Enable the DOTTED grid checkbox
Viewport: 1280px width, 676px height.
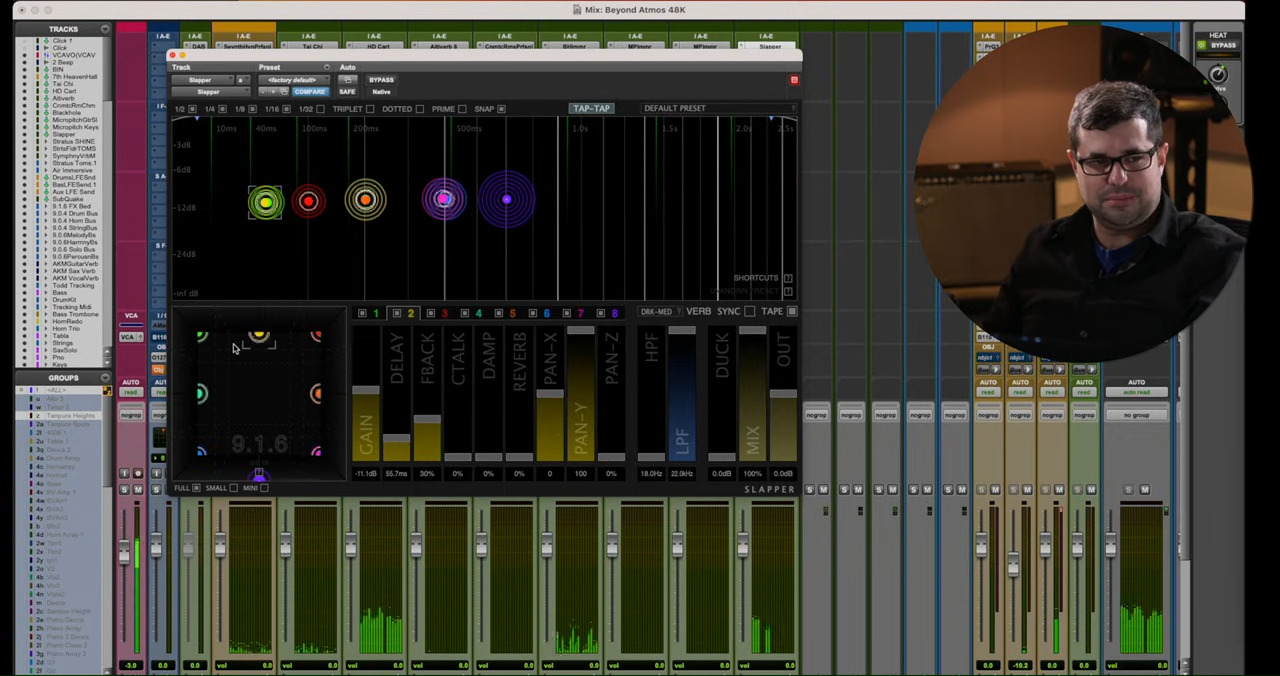(419, 109)
